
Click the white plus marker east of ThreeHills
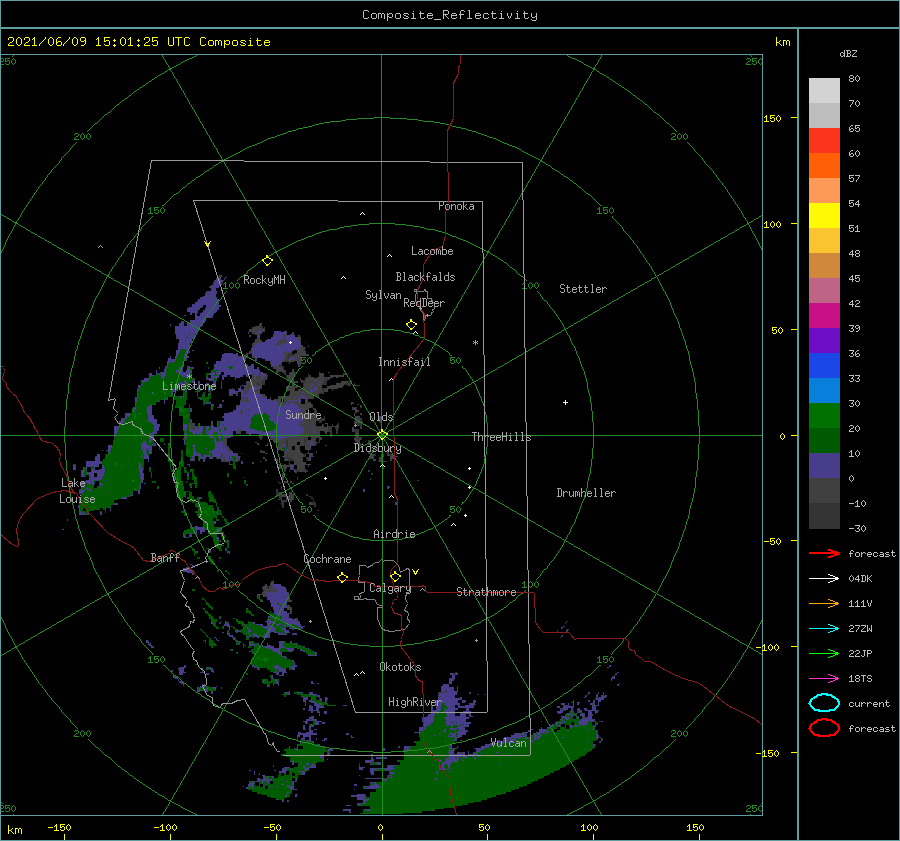click(x=565, y=402)
